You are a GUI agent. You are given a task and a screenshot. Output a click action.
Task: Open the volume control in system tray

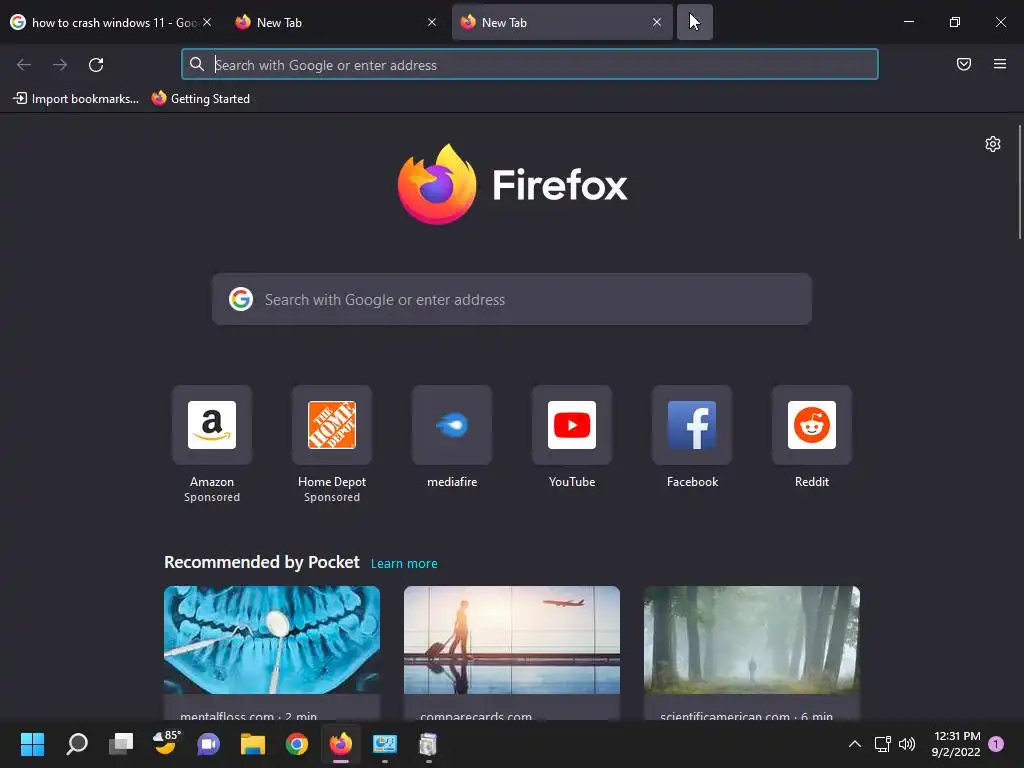click(x=906, y=744)
